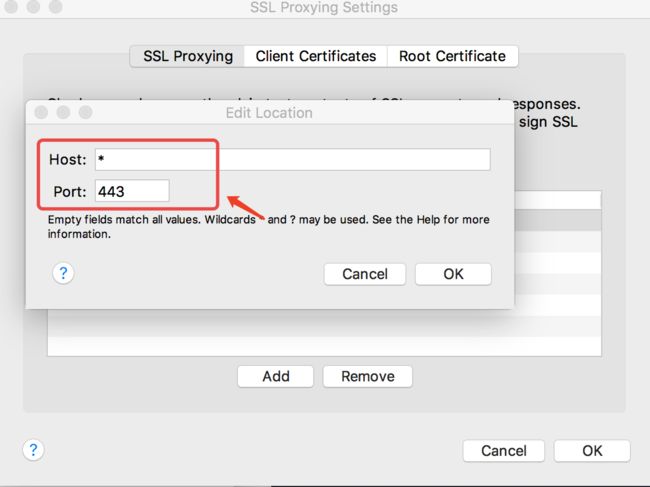Cancel the SSL Proxying Settings window
This screenshot has width=650, height=487.
click(x=504, y=451)
